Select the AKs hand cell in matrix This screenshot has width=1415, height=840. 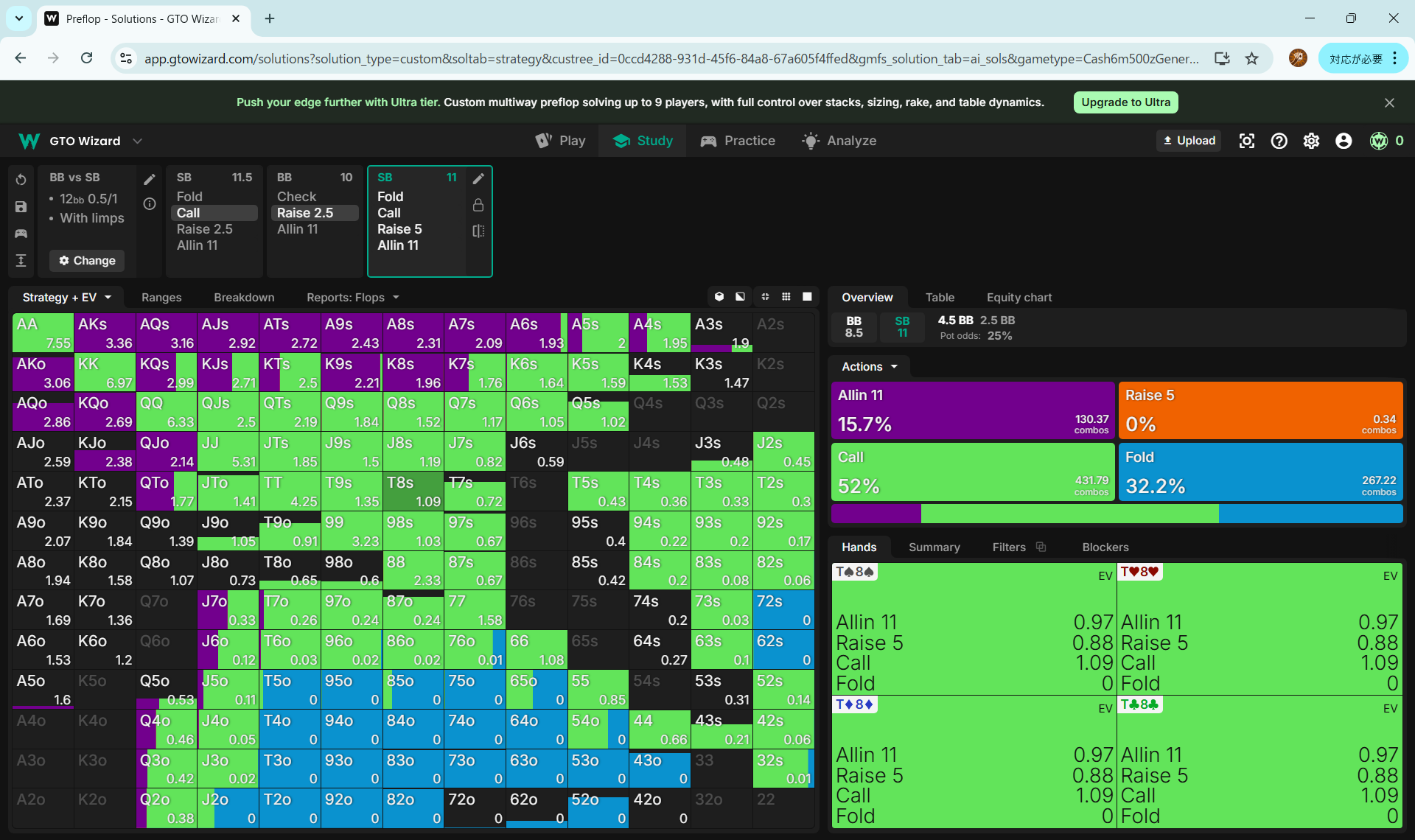105,333
